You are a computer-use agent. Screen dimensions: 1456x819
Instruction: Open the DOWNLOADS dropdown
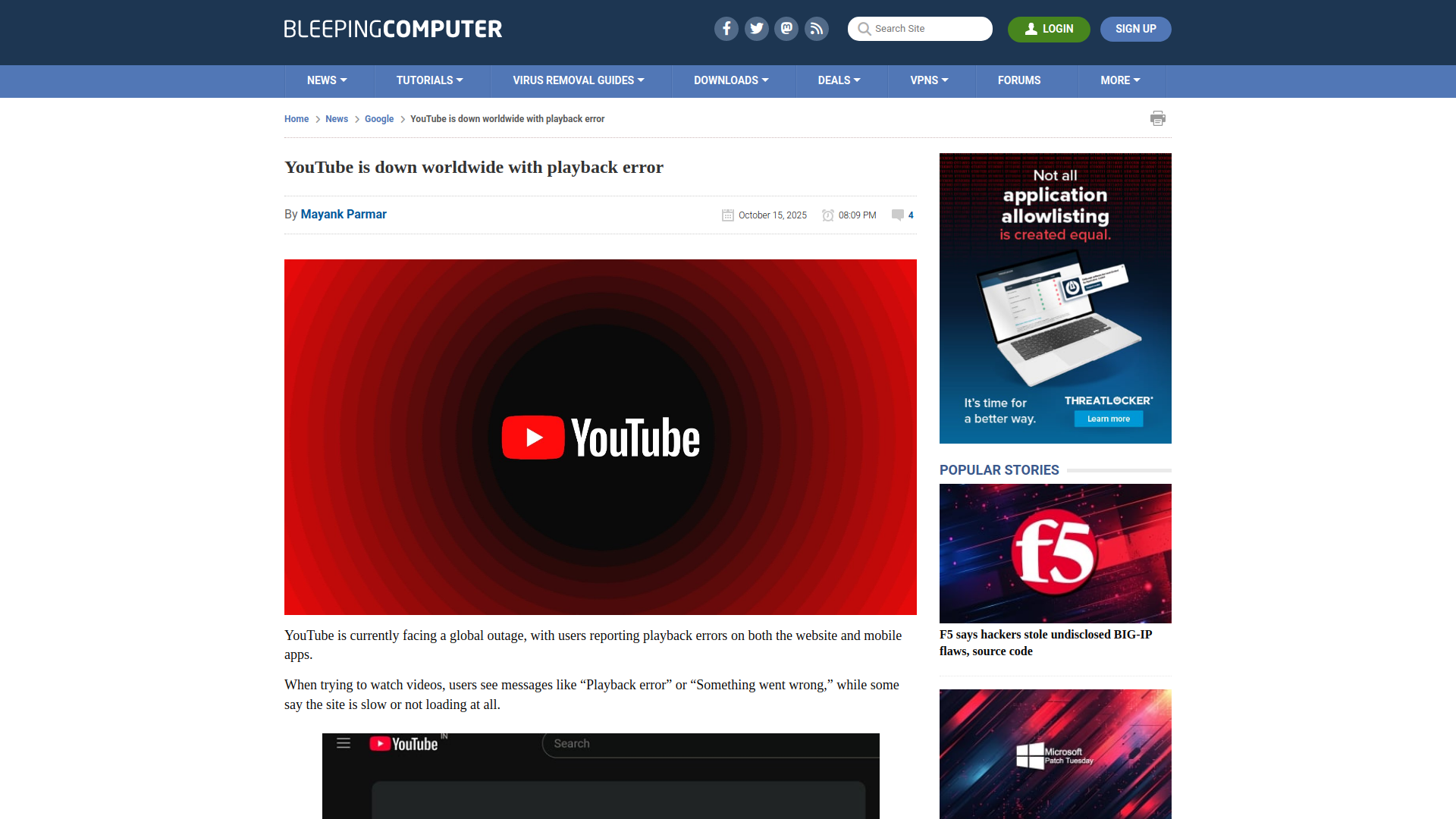pyautogui.click(x=732, y=80)
